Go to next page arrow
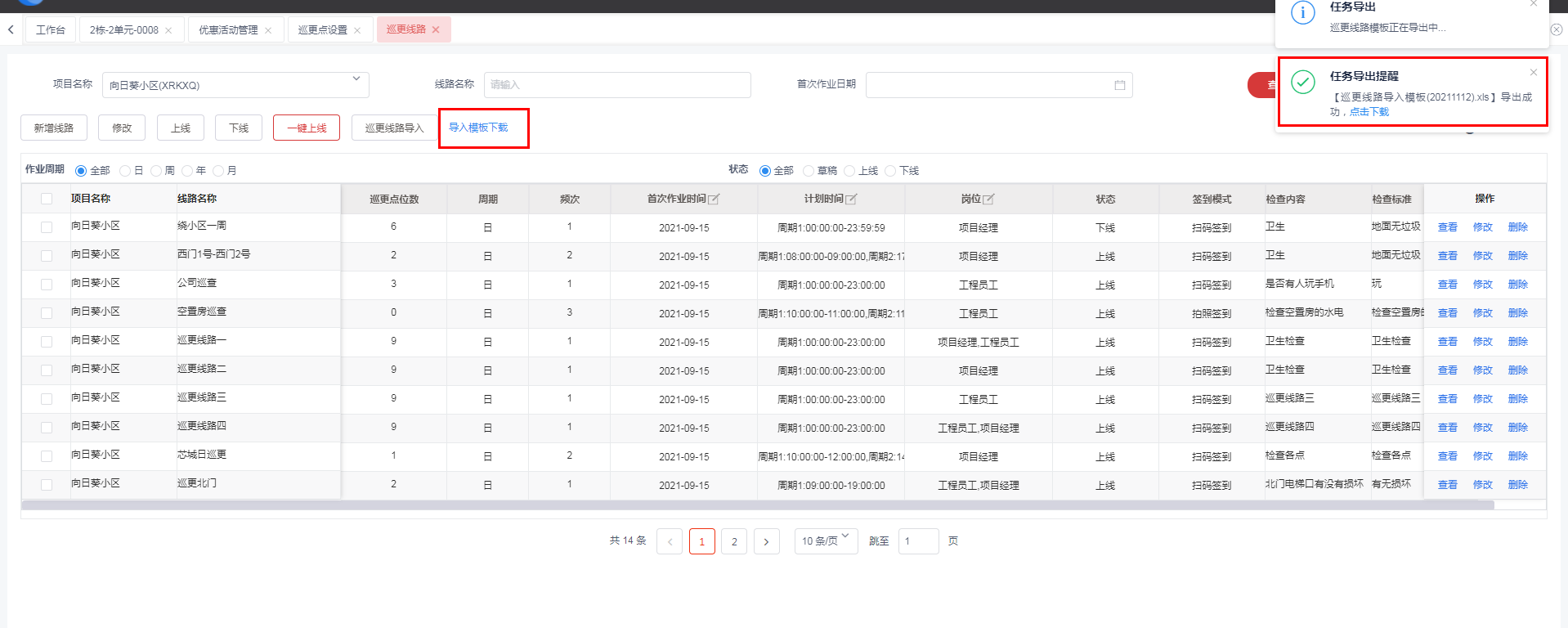Screen dimensions: 1568x628 766,541
